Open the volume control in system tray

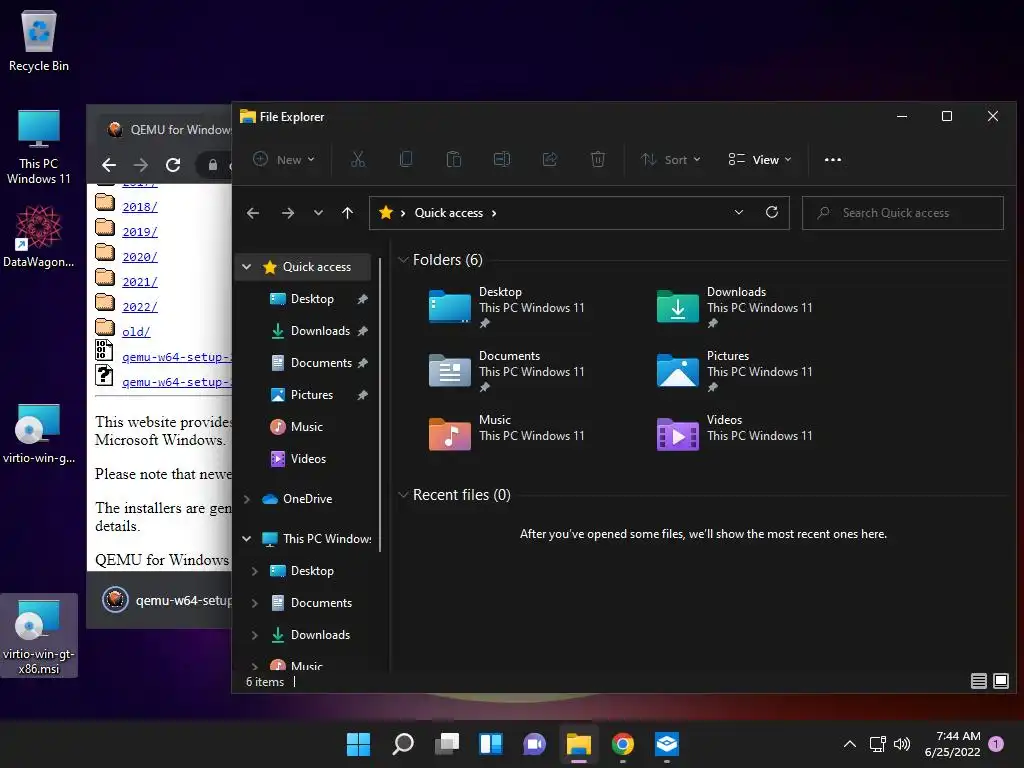(902, 744)
